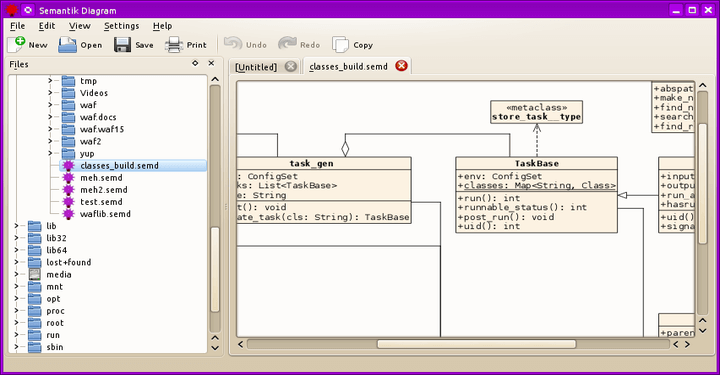Click the diagram vertical scrollbar thumb
Image resolution: width=720 pixels, height=375 pixels.
703,184
